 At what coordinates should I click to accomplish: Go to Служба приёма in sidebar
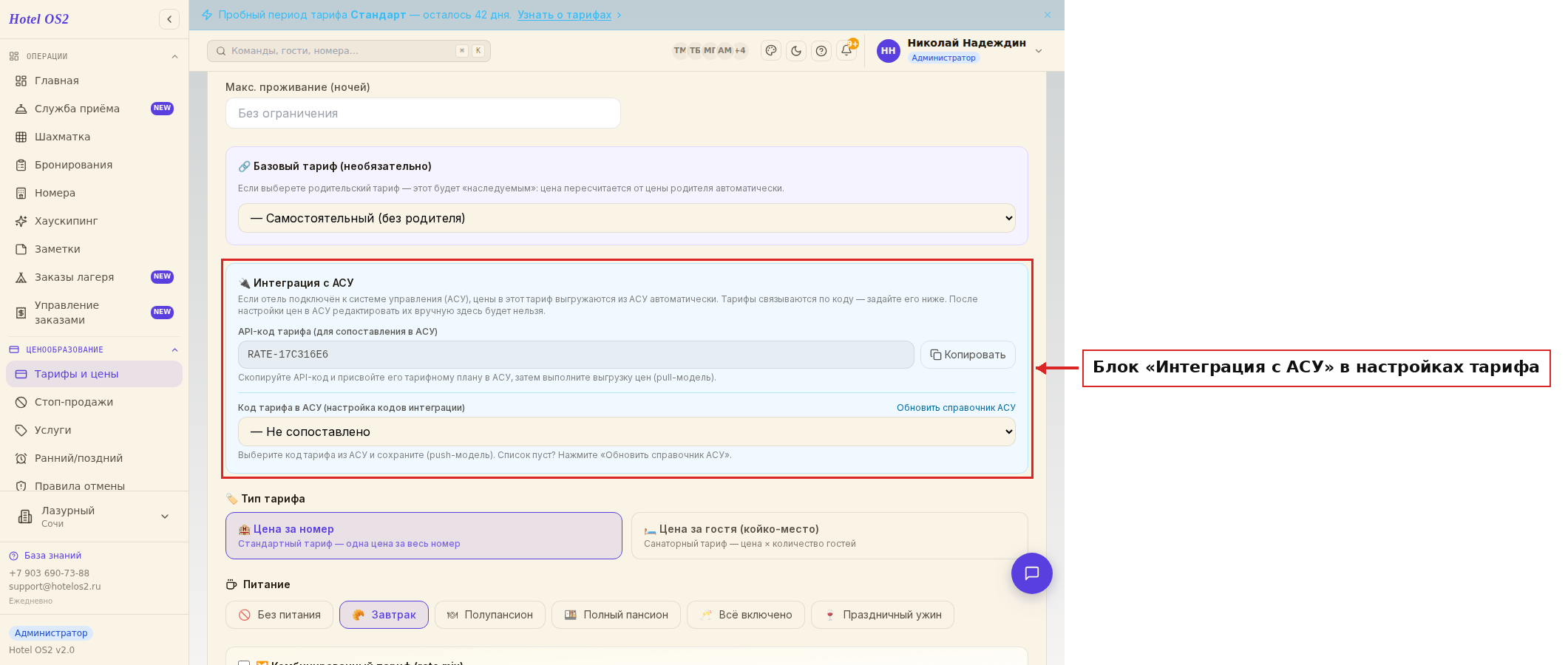pos(94,109)
